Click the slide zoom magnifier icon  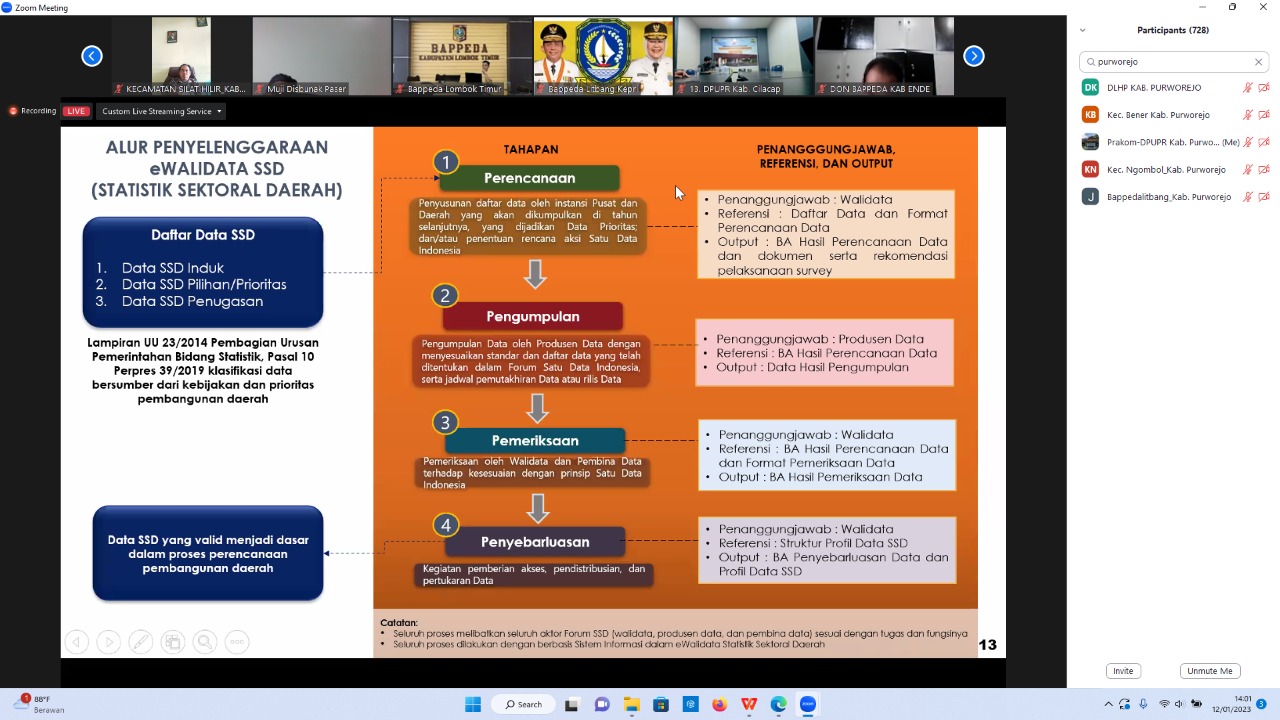205,642
